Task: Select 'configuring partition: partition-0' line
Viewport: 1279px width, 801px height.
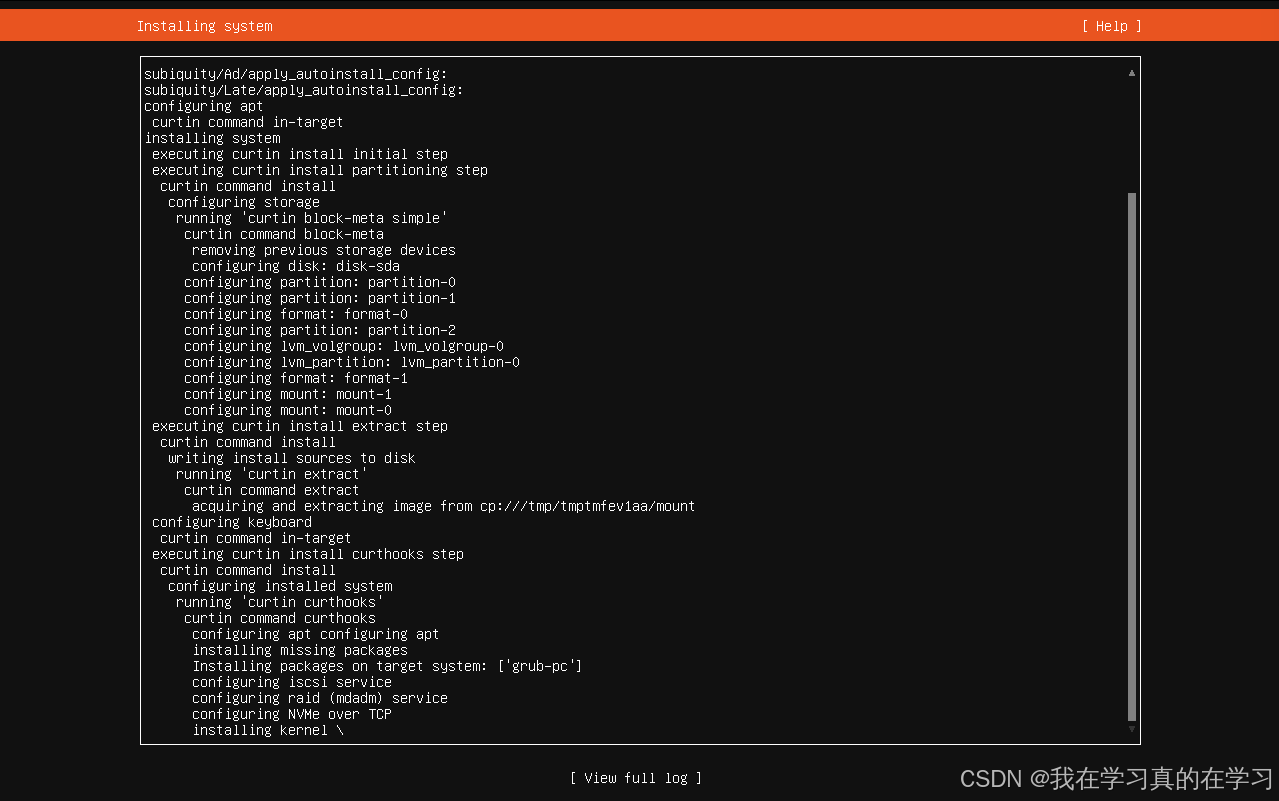Action: (x=320, y=282)
